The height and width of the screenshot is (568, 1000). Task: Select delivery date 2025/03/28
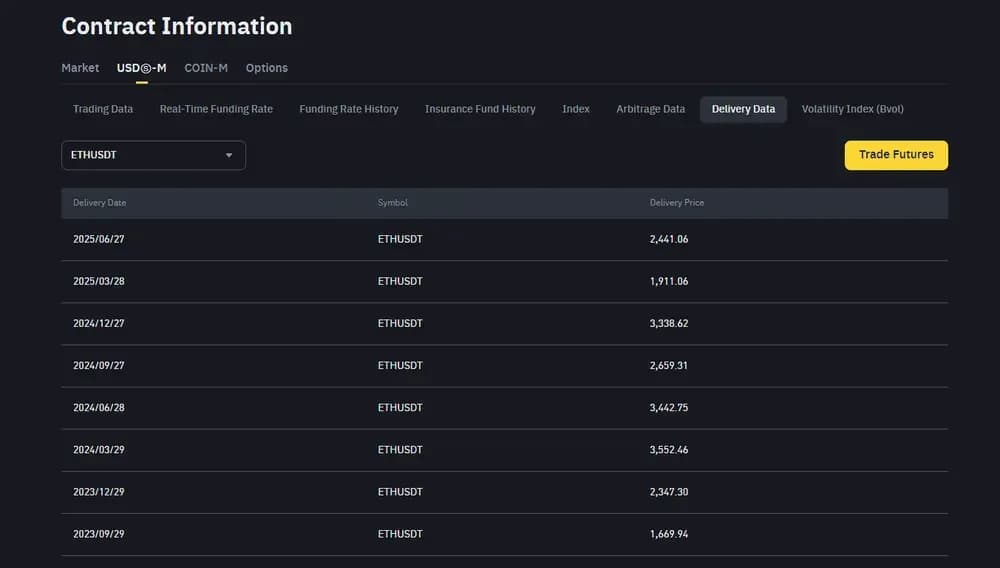[99, 281]
